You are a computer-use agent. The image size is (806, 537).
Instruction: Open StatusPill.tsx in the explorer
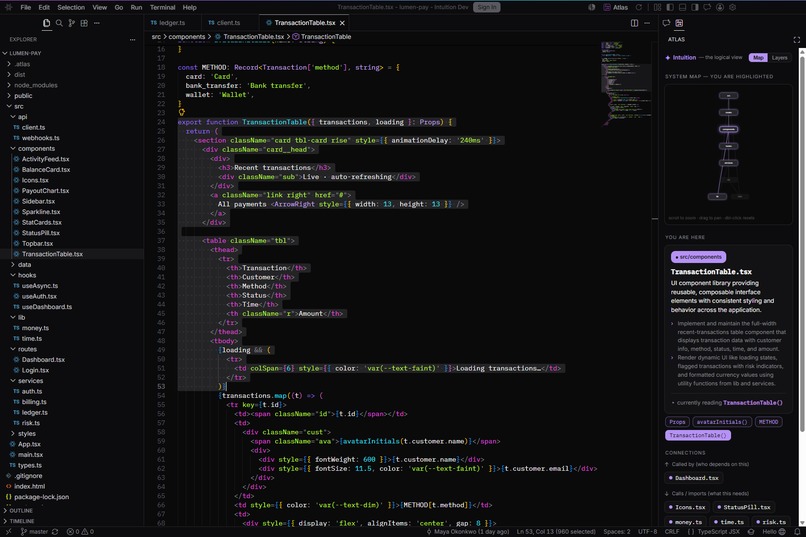pos(41,233)
